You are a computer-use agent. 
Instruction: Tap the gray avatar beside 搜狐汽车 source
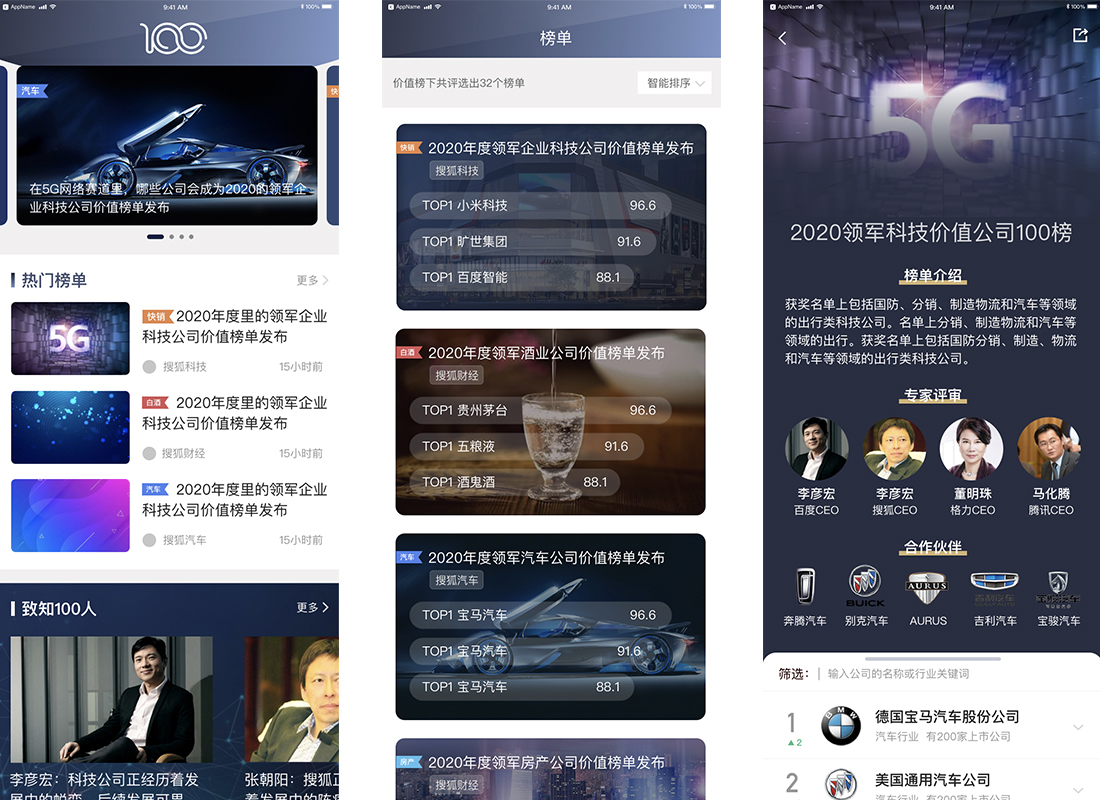click(x=149, y=540)
